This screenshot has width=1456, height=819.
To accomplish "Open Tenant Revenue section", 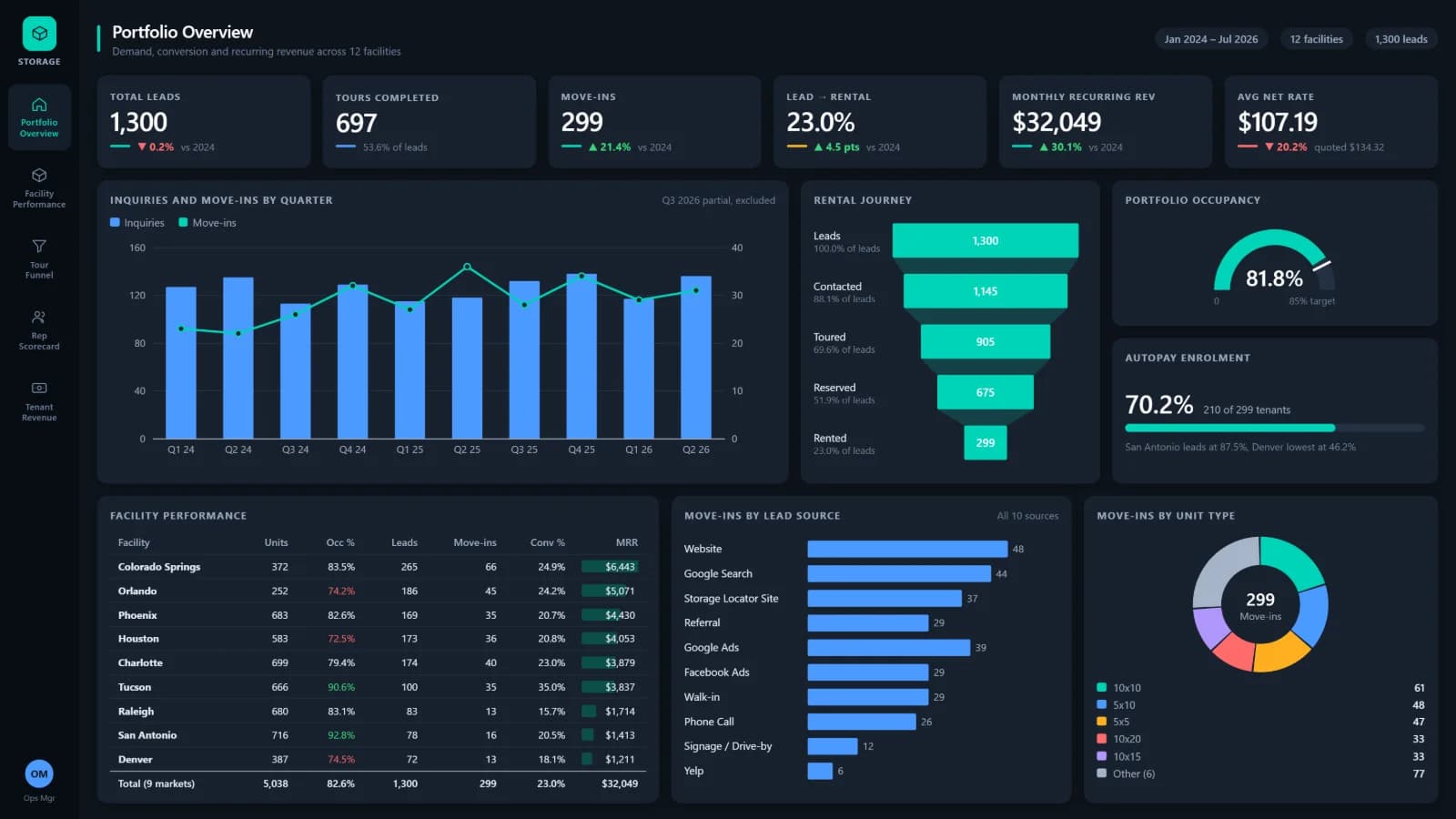I will (39, 401).
